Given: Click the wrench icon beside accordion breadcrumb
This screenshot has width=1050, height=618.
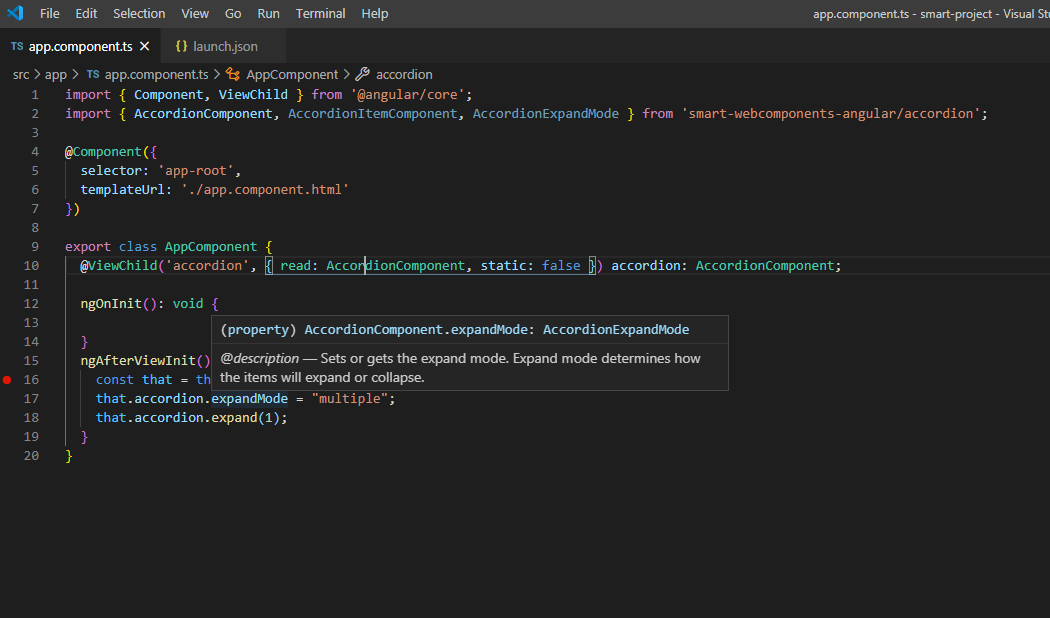Looking at the screenshot, I should pos(363,75).
